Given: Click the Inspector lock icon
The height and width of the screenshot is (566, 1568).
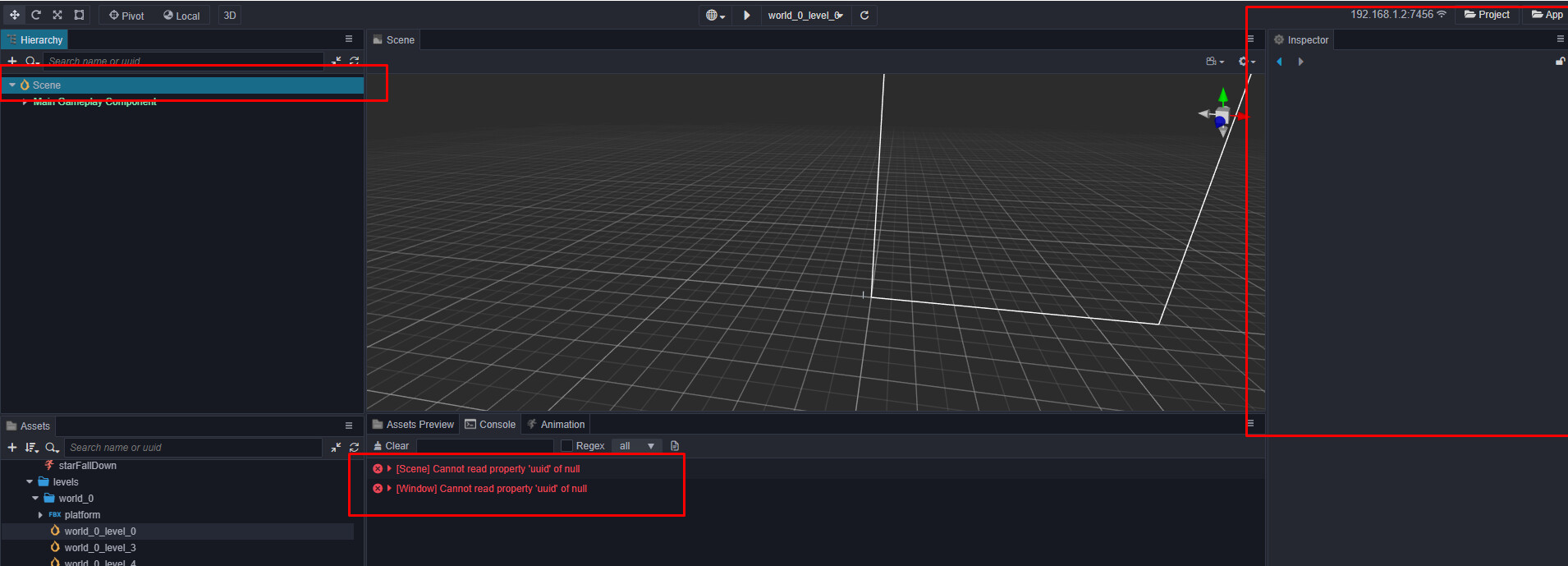Looking at the screenshot, I should [1560, 62].
